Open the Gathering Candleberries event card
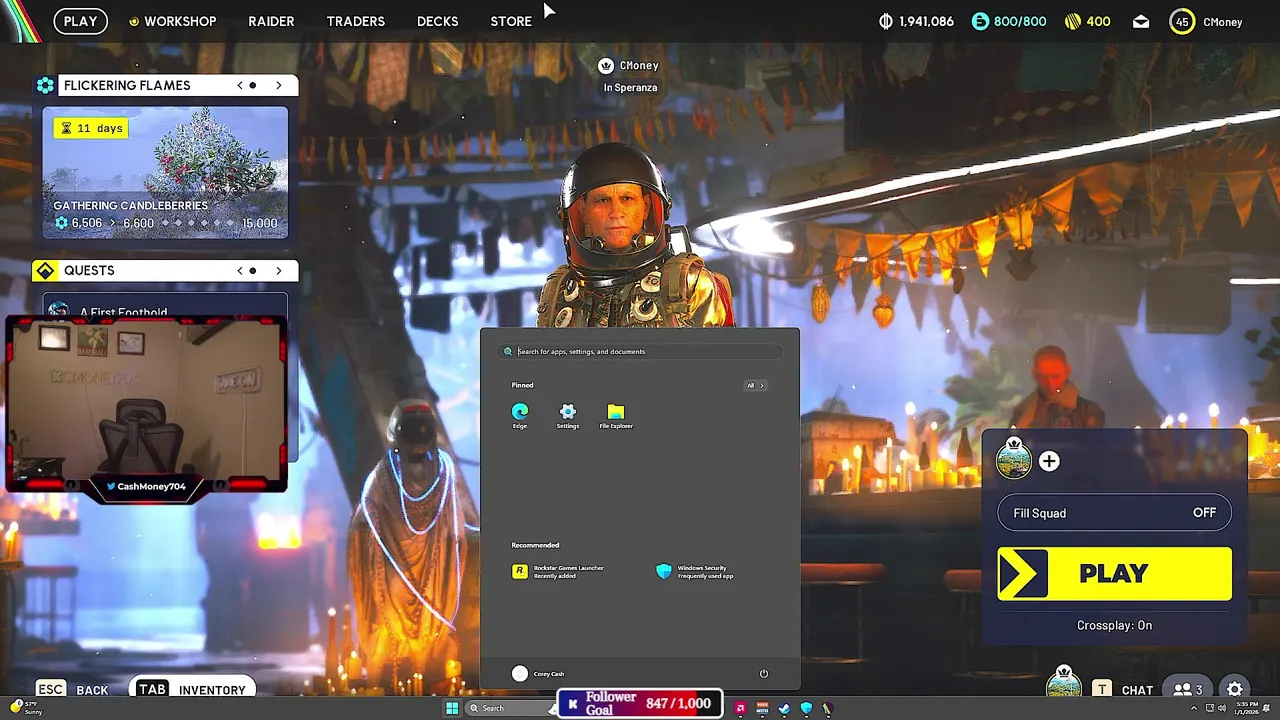Image resolution: width=1280 pixels, height=720 pixels. (x=165, y=173)
